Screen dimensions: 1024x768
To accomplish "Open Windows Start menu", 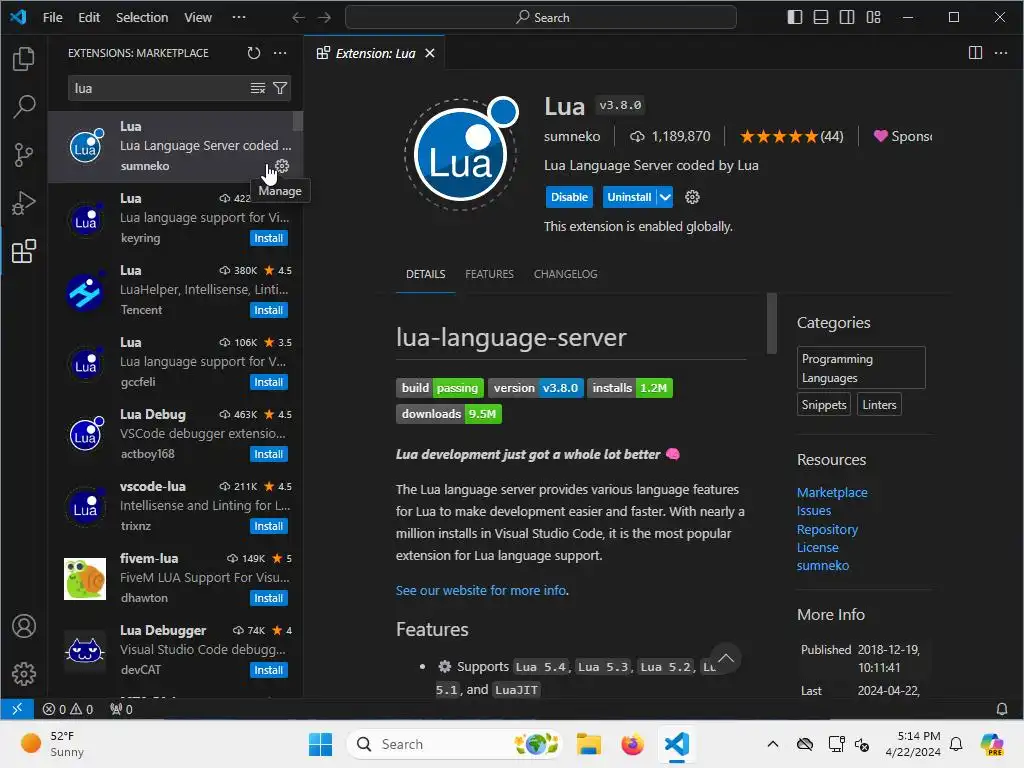I will tap(320, 744).
